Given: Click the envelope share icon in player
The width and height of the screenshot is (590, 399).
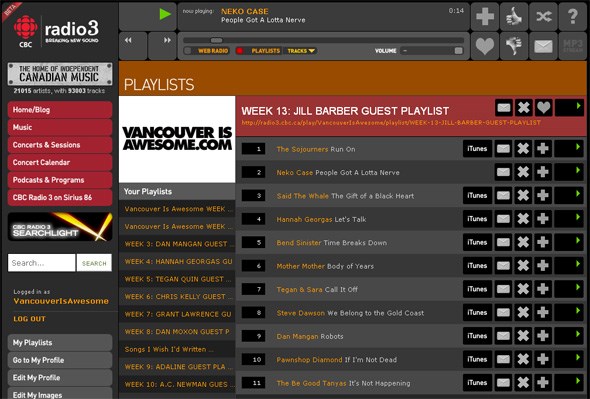Looking at the screenshot, I should 543,46.
